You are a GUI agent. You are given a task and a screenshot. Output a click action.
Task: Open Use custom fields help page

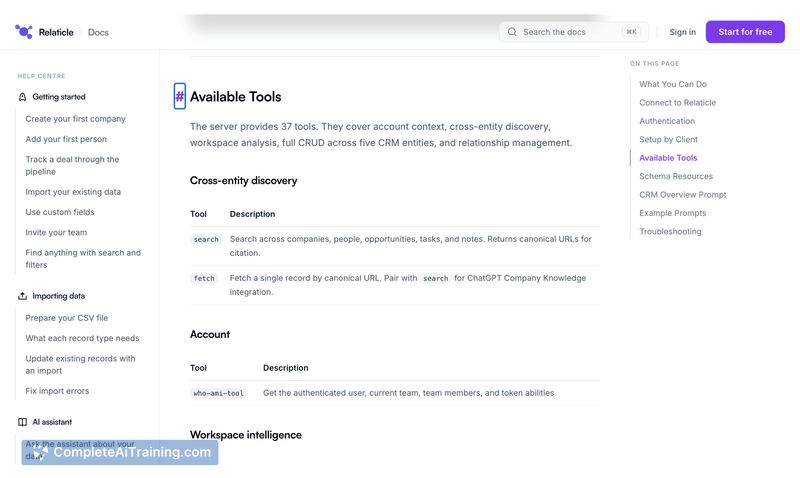[60, 212]
